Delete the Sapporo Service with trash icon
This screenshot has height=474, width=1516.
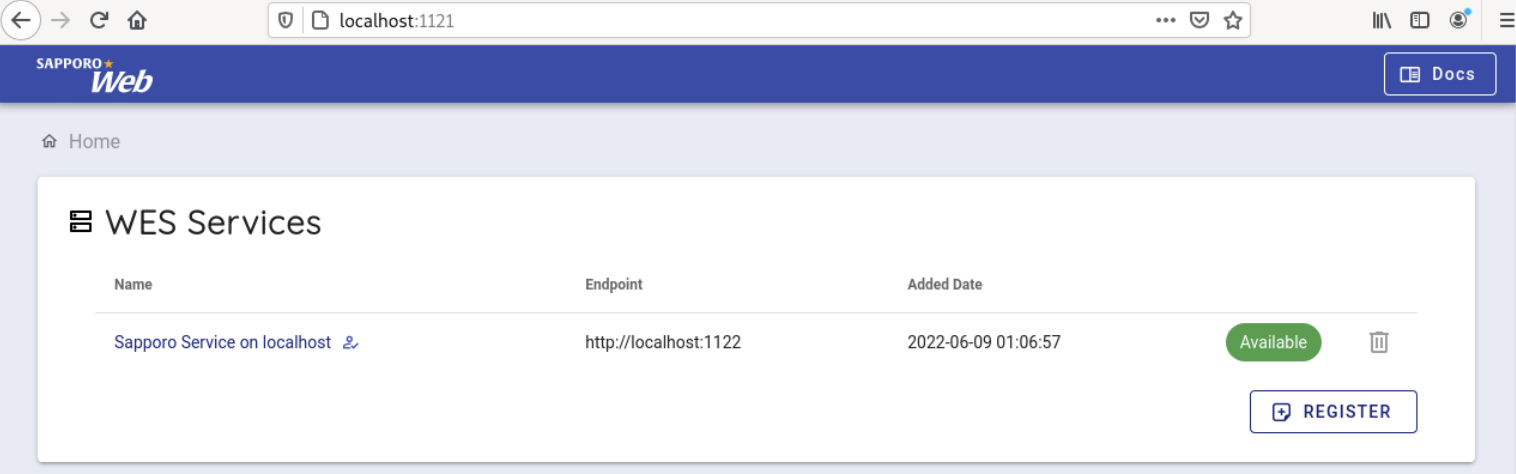click(1379, 342)
